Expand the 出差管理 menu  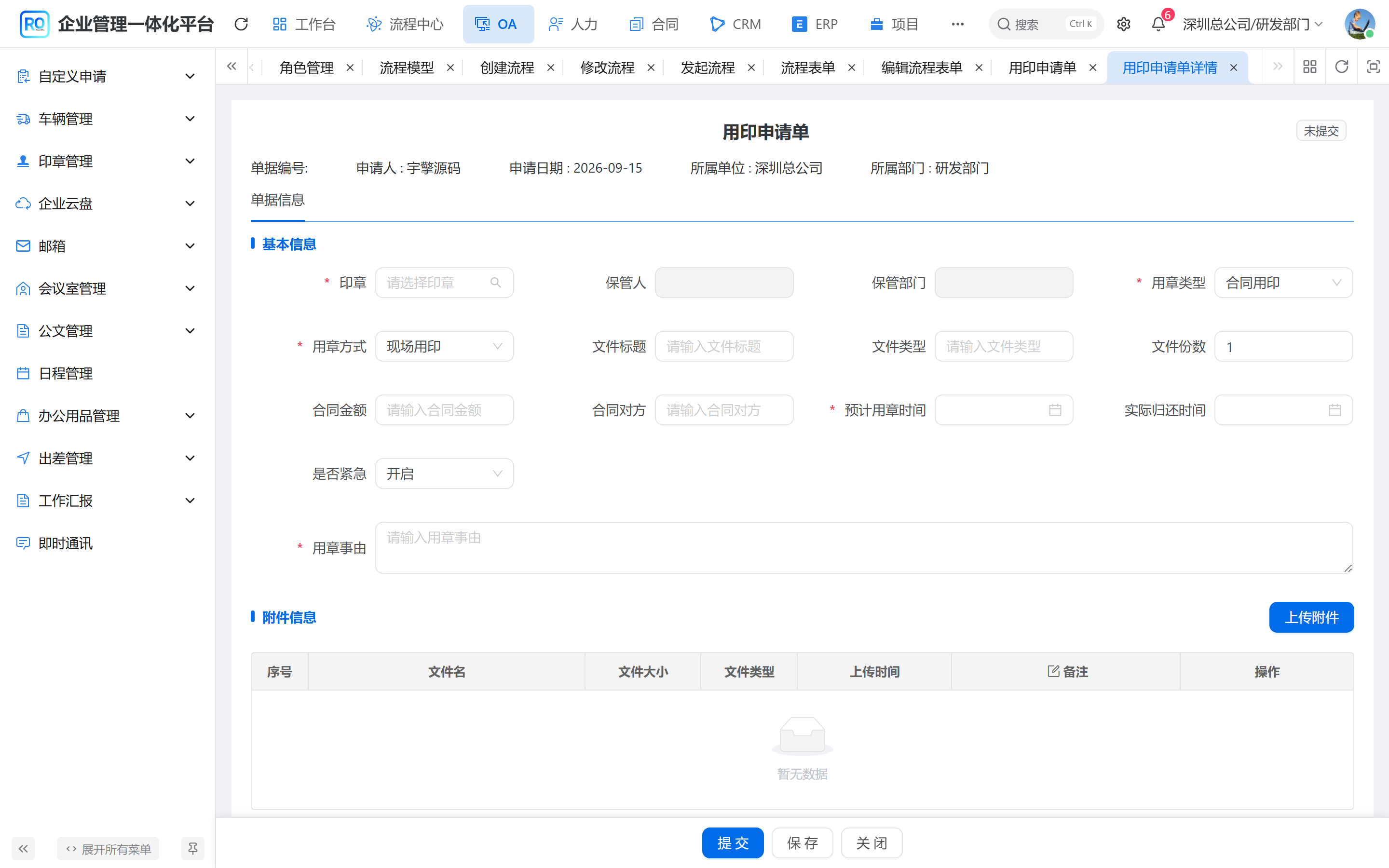(108, 459)
